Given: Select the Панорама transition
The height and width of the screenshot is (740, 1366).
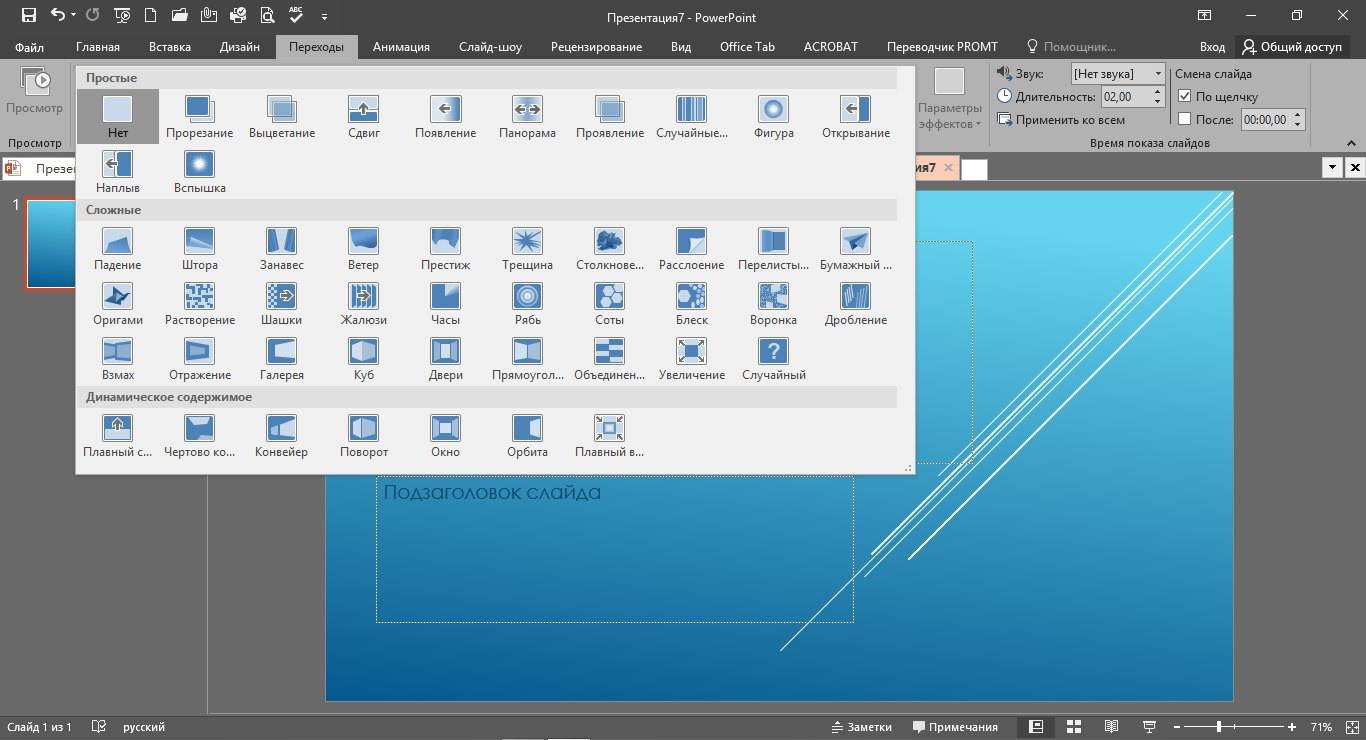Looking at the screenshot, I should [x=528, y=117].
